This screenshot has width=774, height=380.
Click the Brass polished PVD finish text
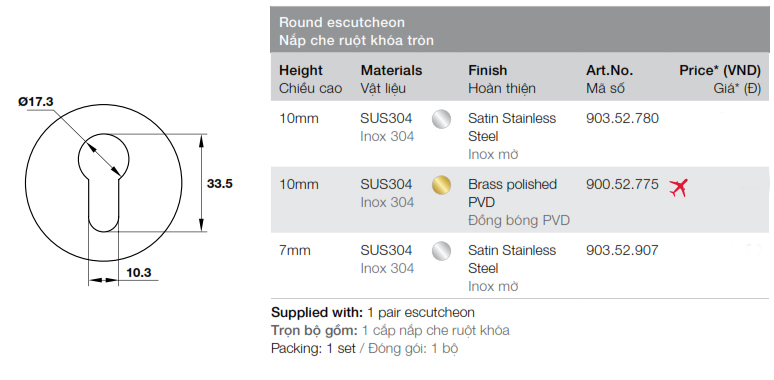pos(512,193)
